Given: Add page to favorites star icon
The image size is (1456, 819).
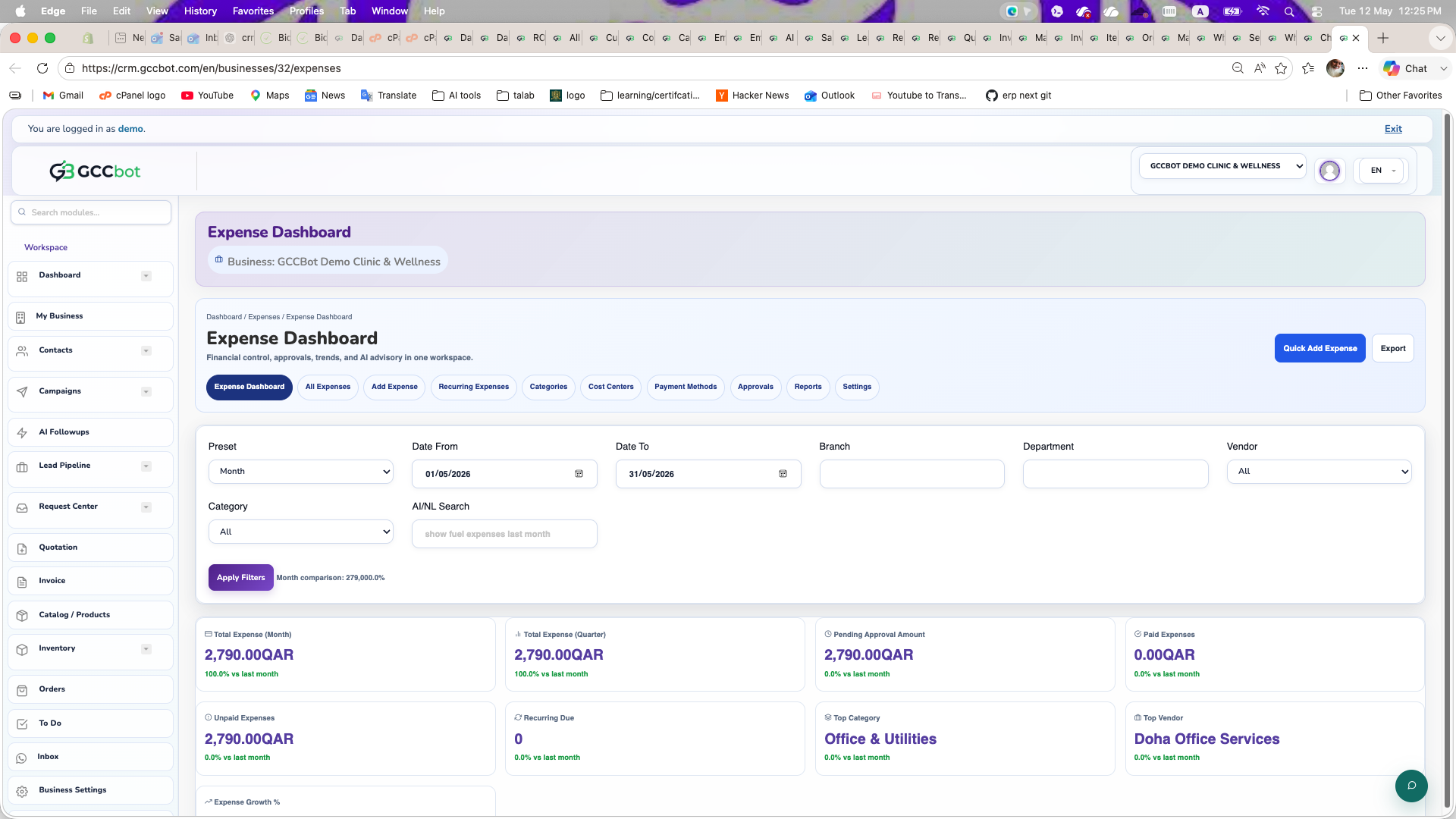Looking at the screenshot, I should (1281, 68).
